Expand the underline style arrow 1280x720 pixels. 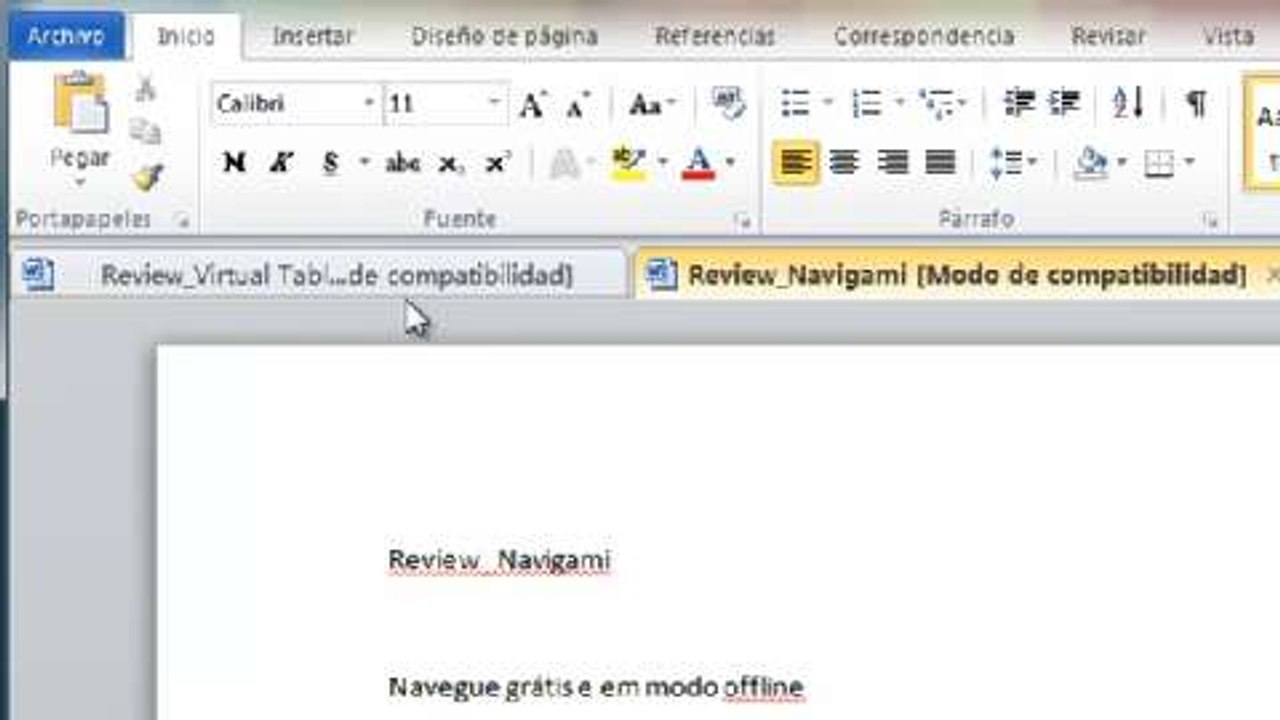[364, 162]
